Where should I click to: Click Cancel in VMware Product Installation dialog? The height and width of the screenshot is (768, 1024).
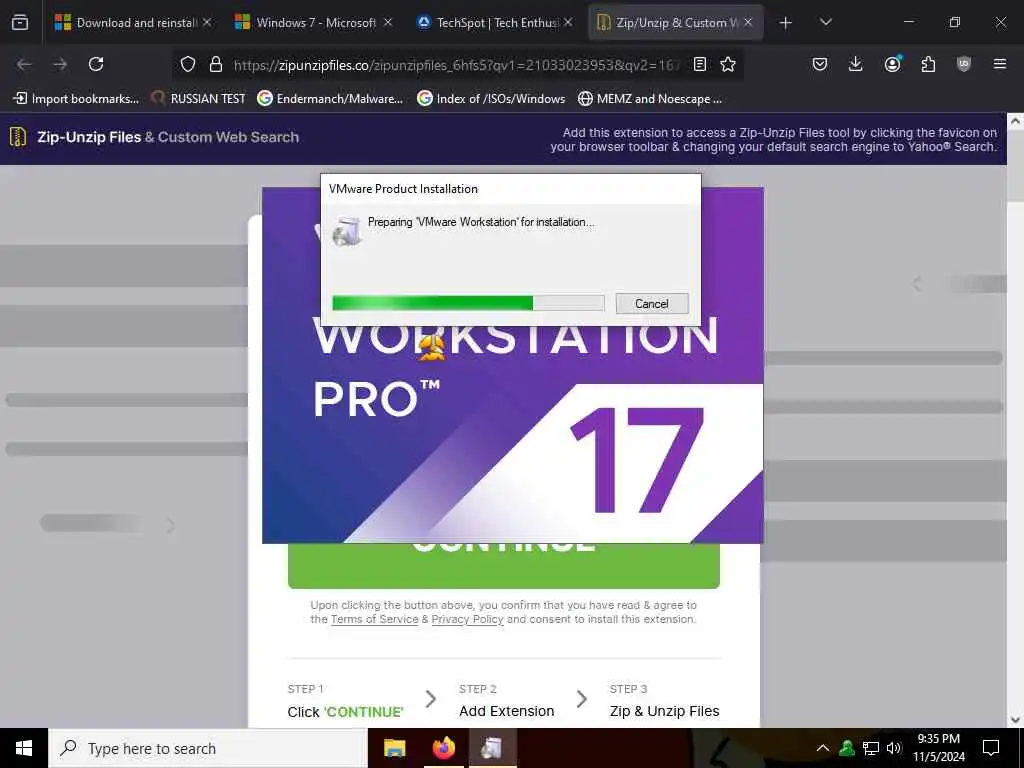pyautogui.click(x=652, y=304)
